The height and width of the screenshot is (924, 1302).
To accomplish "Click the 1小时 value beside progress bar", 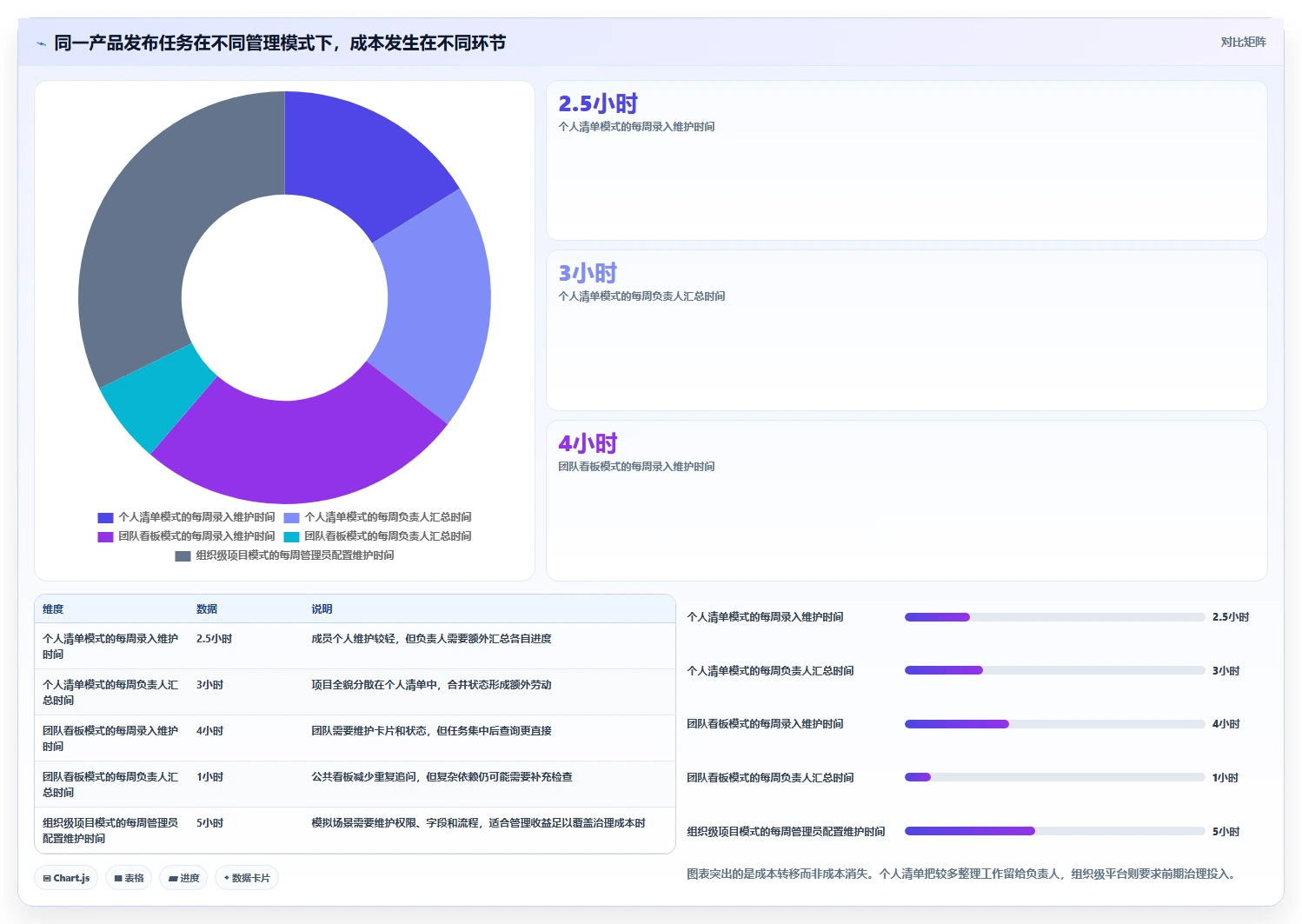I will pyautogui.click(x=1226, y=778).
